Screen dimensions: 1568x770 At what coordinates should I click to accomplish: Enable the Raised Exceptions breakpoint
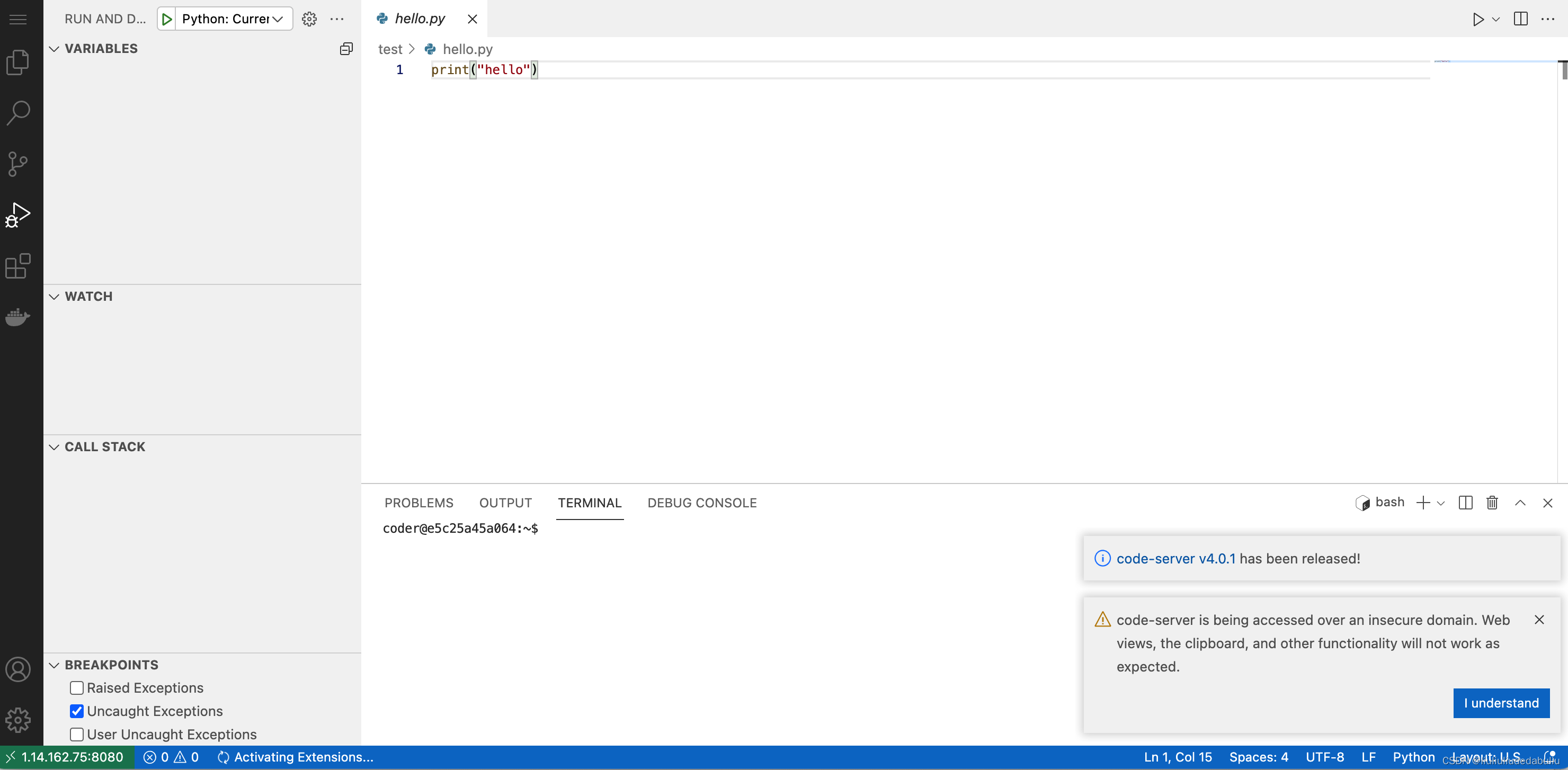76,688
